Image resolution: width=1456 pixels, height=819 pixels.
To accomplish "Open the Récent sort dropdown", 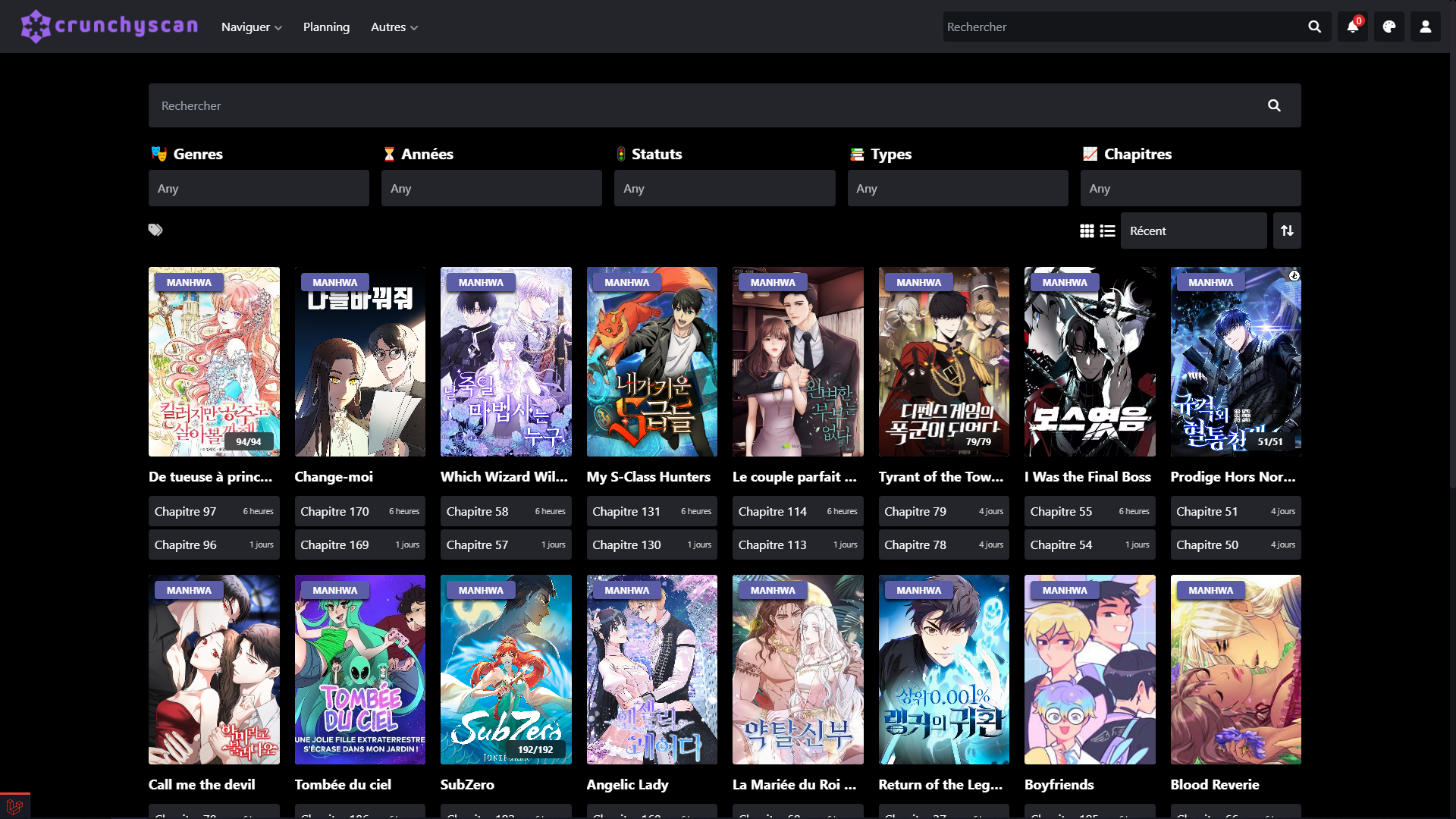I will point(1194,231).
